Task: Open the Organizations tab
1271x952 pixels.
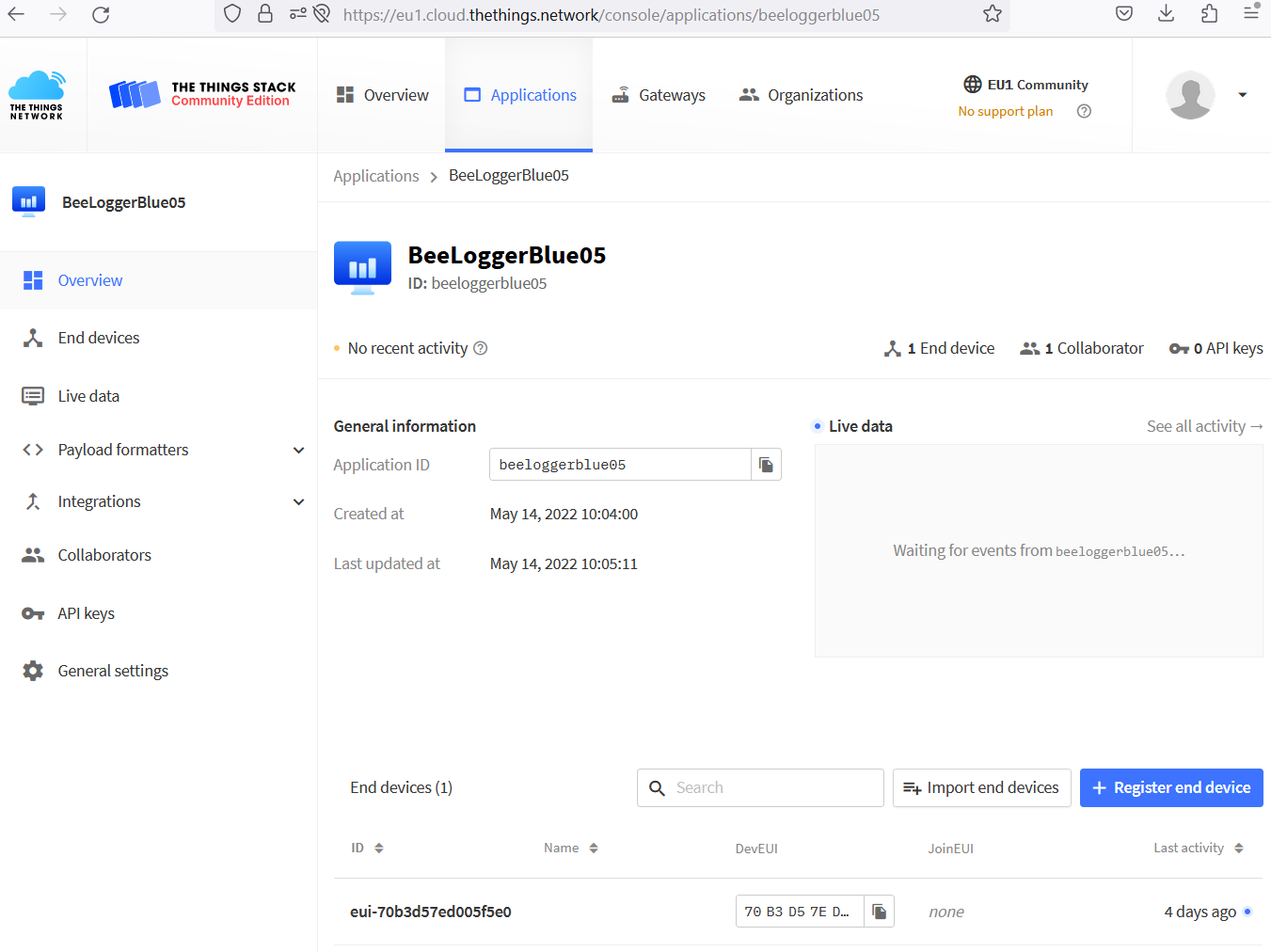Action: [801, 95]
